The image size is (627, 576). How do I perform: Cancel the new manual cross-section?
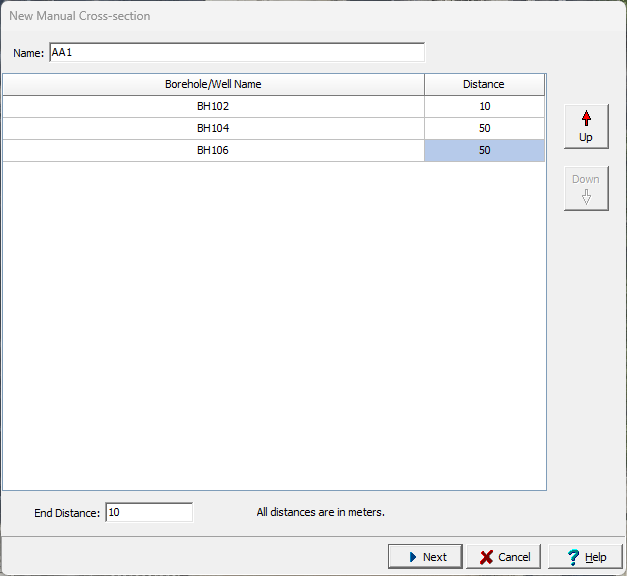point(503,556)
